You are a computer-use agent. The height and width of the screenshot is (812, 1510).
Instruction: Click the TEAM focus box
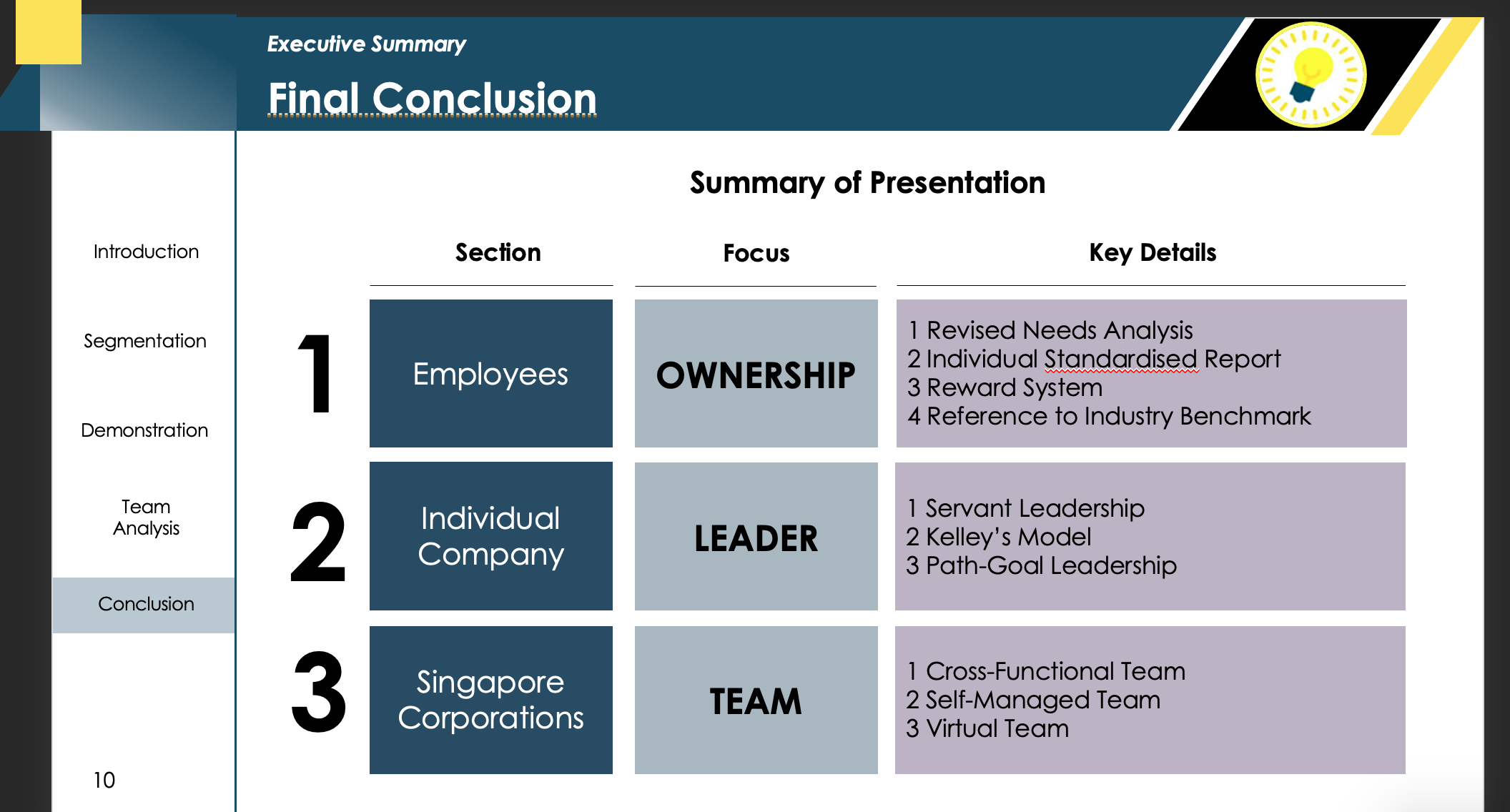click(756, 700)
